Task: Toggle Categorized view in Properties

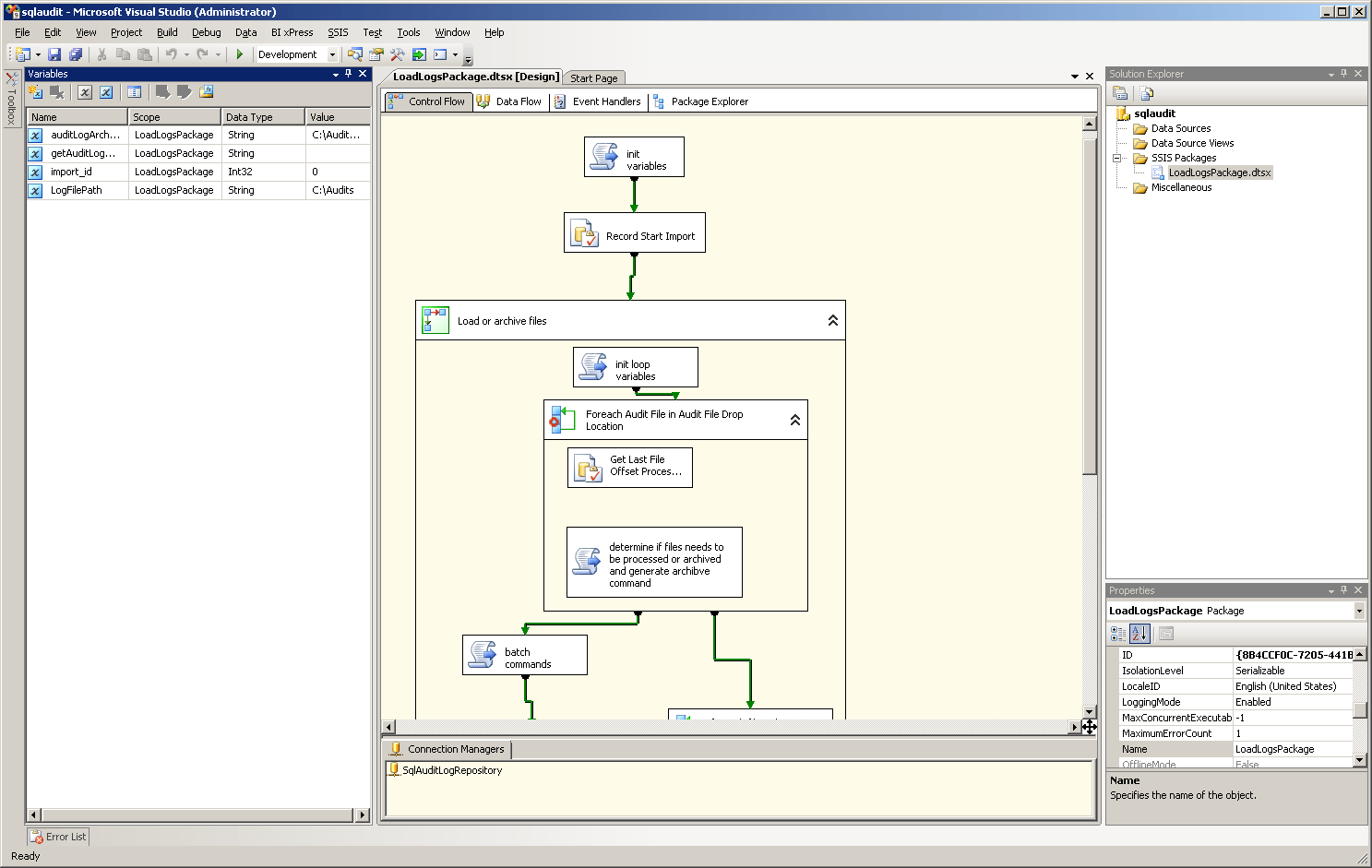Action: tap(1118, 634)
